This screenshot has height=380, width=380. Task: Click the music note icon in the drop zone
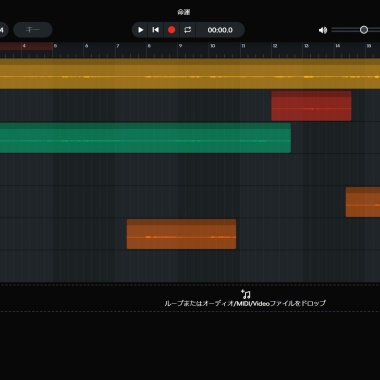click(246, 294)
